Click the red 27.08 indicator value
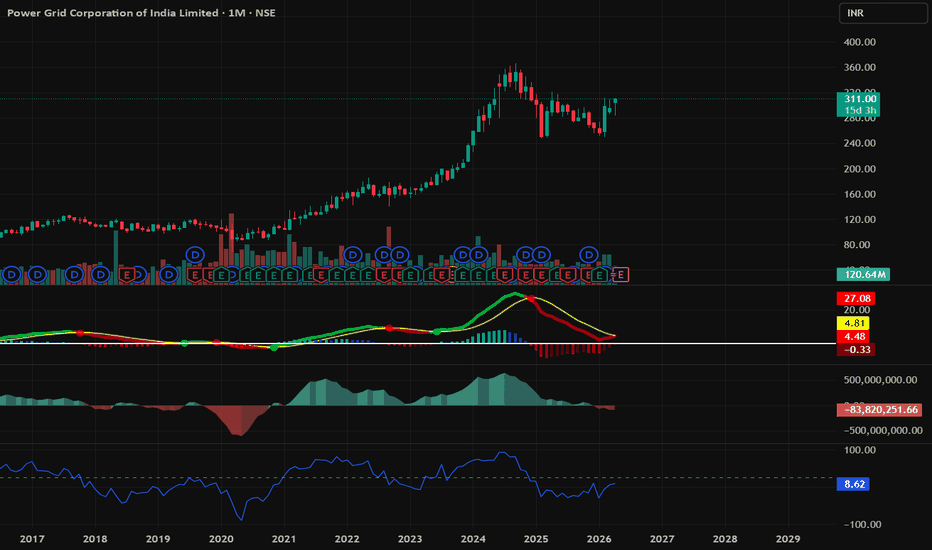This screenshot has height=550, width=932. click(x=856, y=298)
